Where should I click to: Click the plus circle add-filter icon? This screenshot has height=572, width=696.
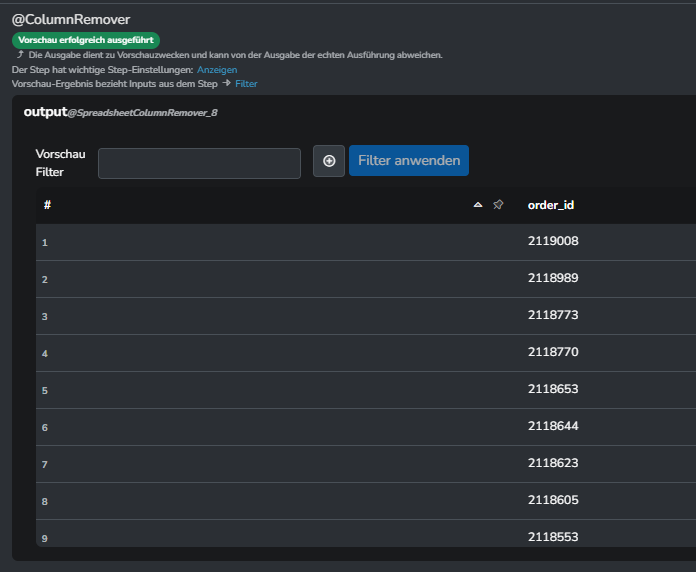(x=328, y=161)
